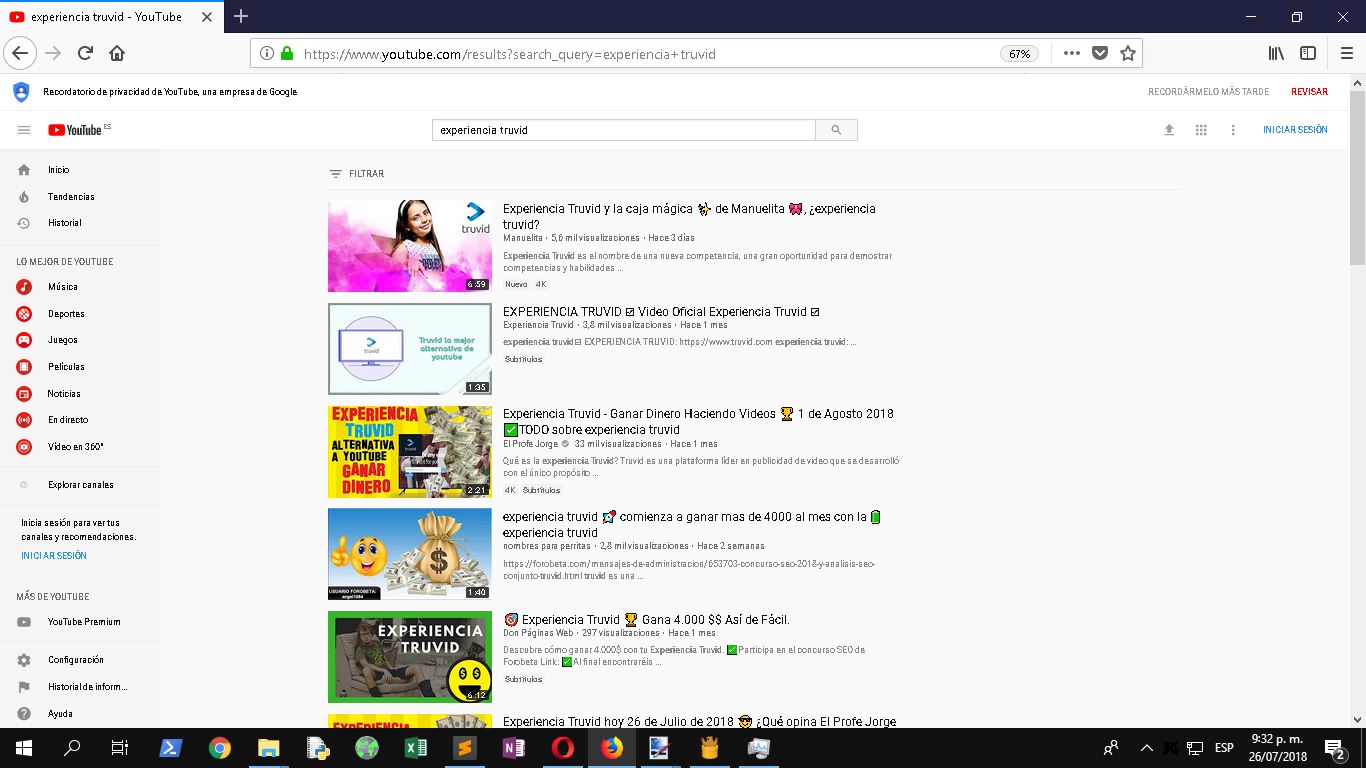Open the Ganar Dinero Haciendo Videos title
Viewport: 1366px width, 768px height.
pyautogui.click(x=698, y=421)
